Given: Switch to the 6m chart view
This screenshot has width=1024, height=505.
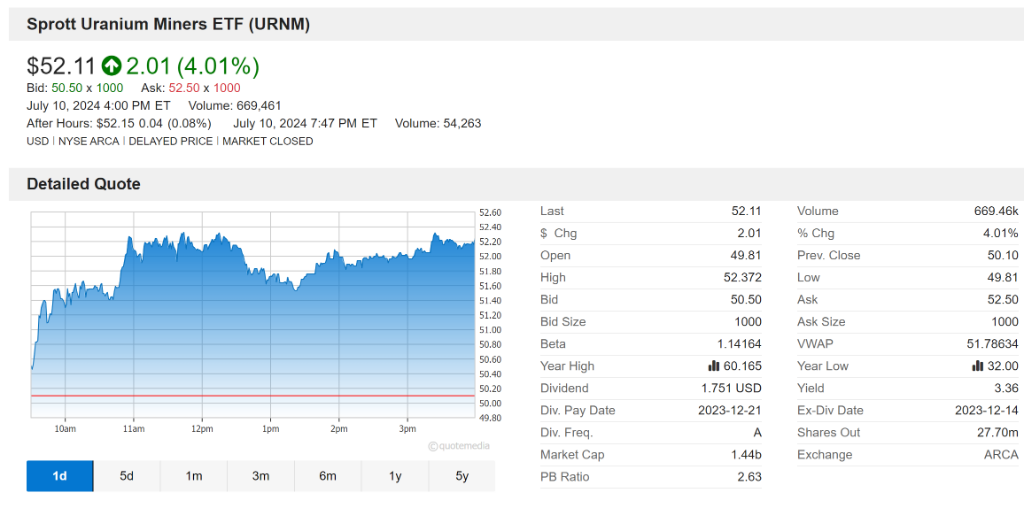Looking at the screenshot, I should click(x=328, y=476).
